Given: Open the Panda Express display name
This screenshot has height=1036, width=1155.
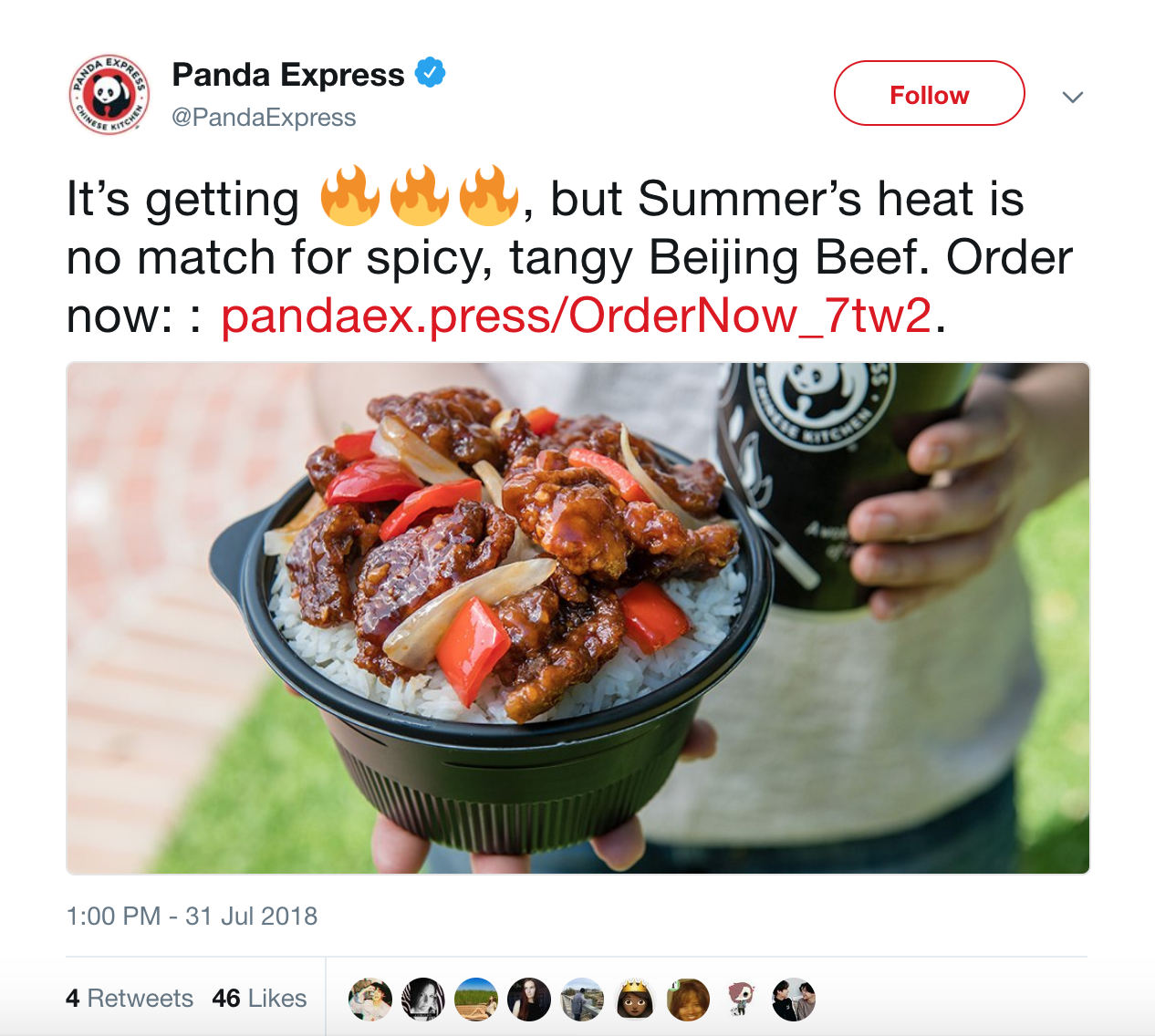Looking at the screenshot, I should click(287, 74).
